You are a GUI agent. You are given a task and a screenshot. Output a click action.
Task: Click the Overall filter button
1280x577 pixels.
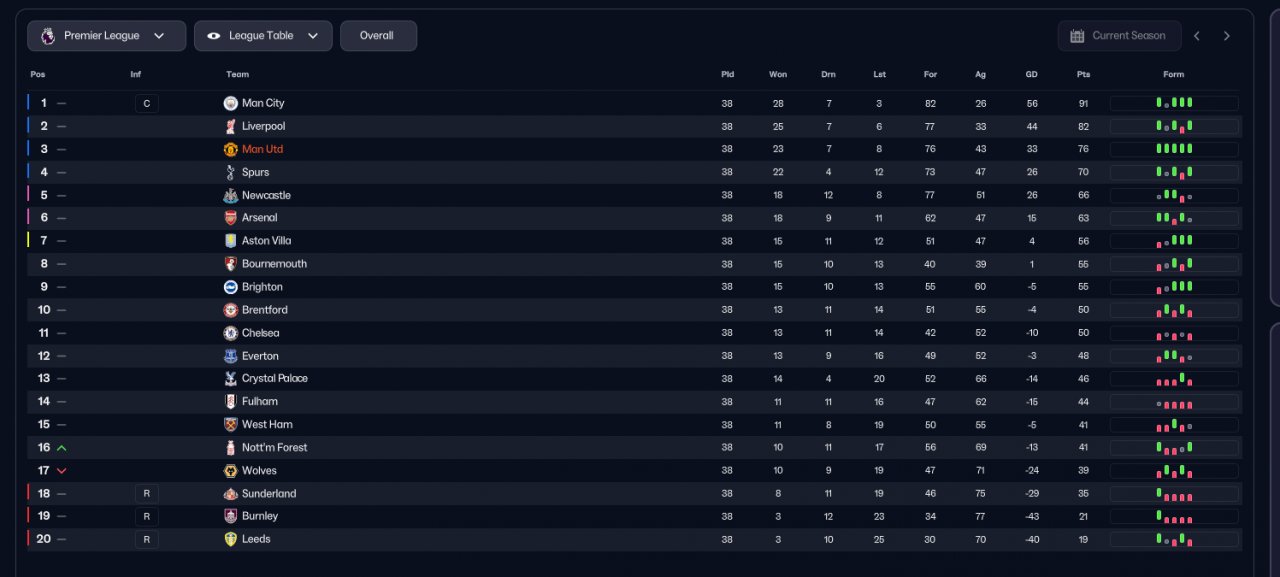(x=377, y=36)
